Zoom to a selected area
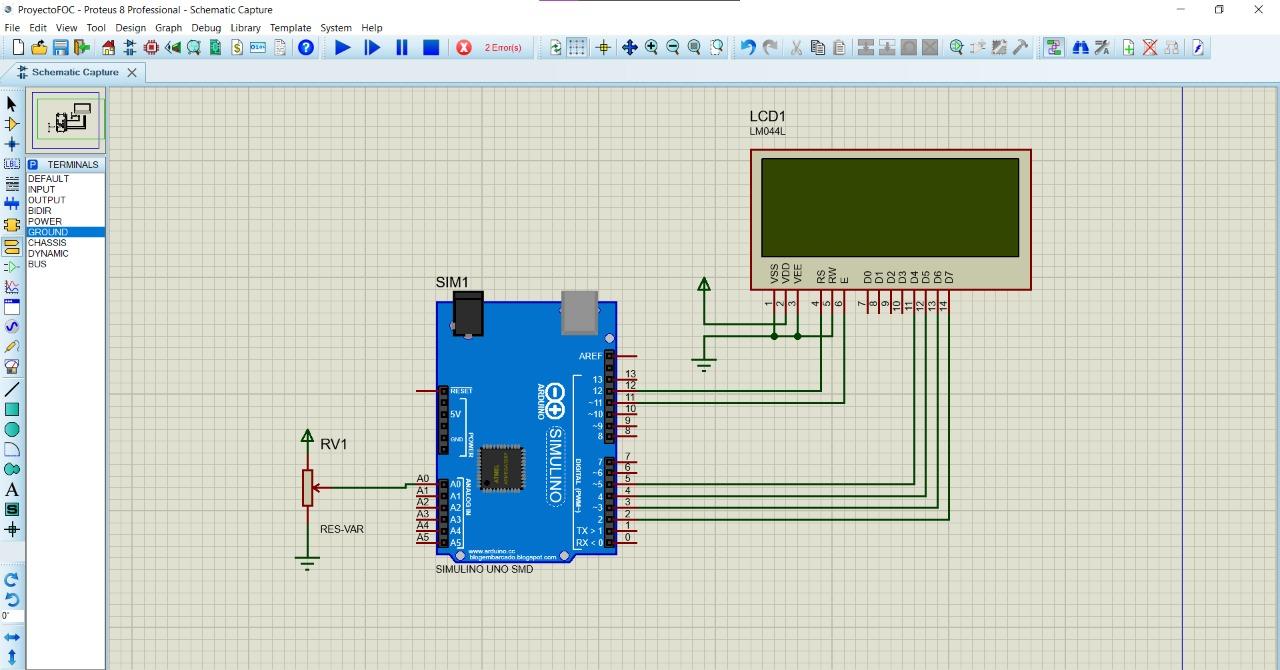Screen dimensions: 1280x670 (x=717, y=47)
